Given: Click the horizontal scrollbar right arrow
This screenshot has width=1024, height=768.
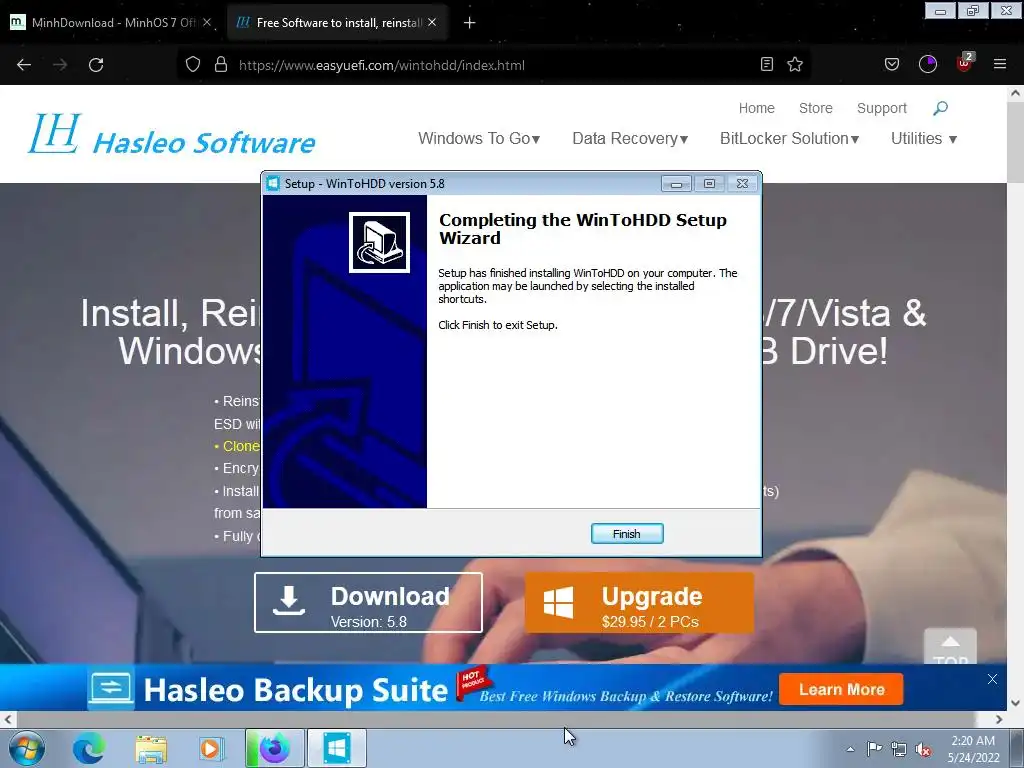Looking at the screenshot, I should coord(999,720).
